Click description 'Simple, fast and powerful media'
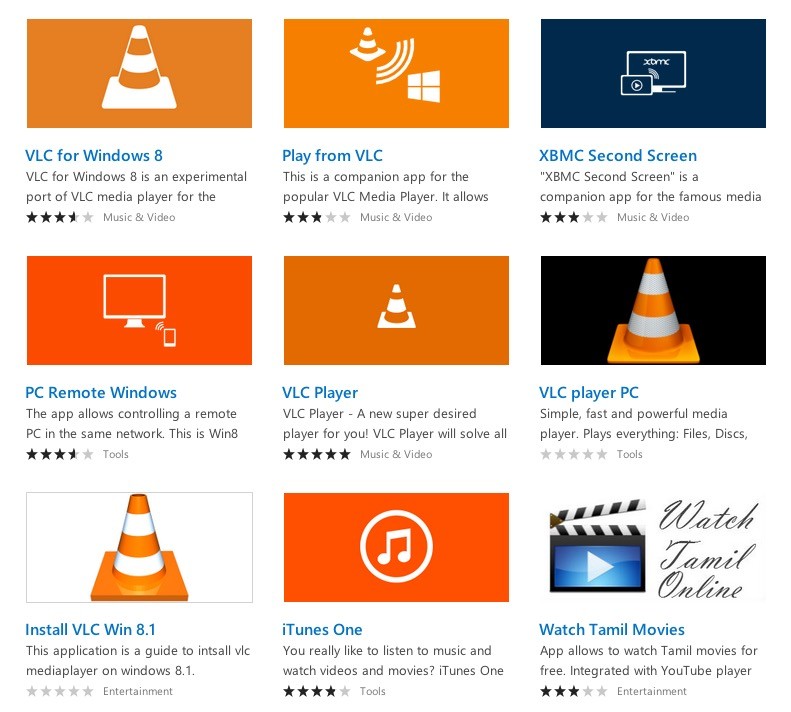 pos(634,414)
